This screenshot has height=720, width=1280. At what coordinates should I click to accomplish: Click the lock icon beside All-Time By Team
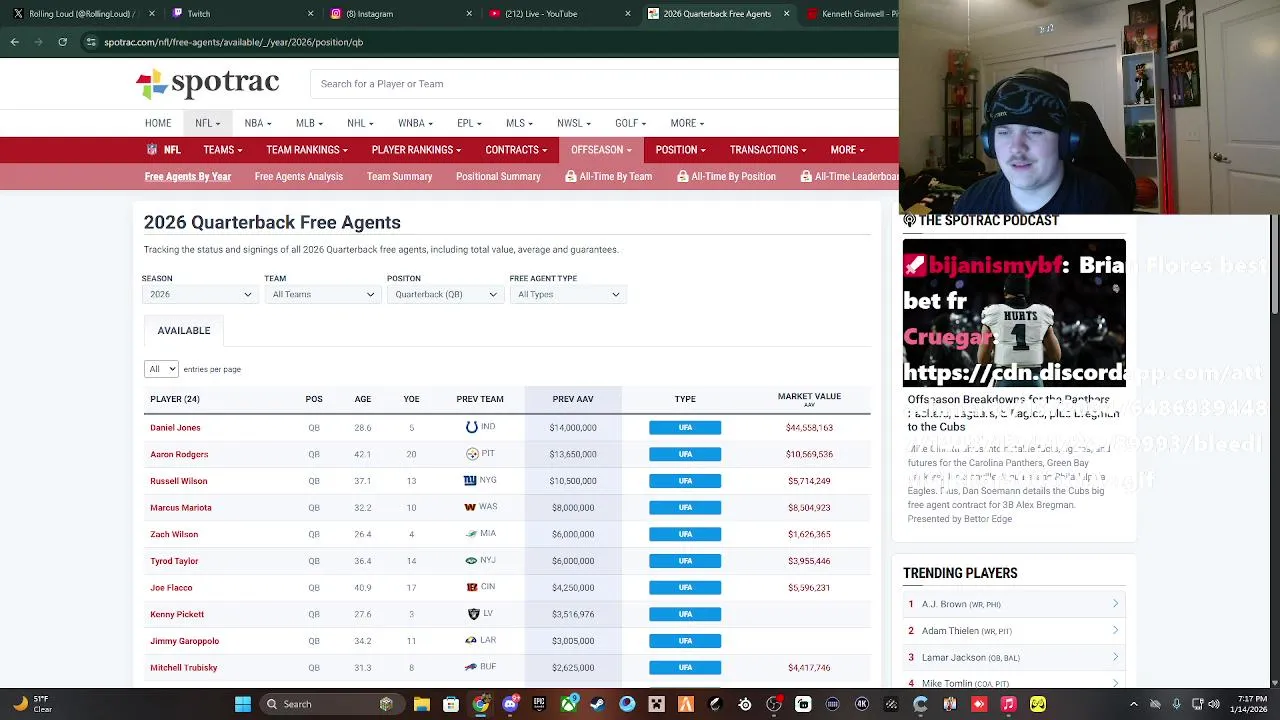571,176
